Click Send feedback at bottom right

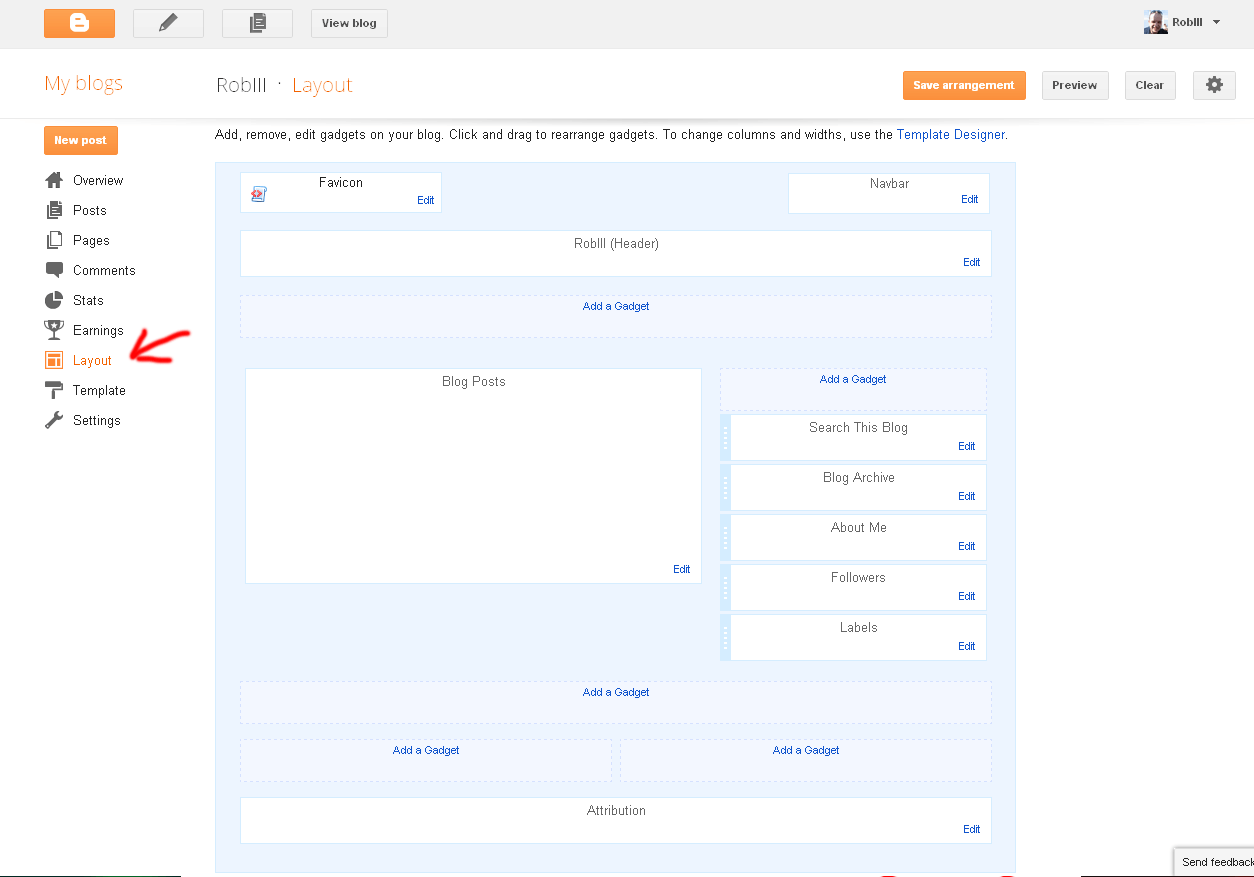point(1216,862)
